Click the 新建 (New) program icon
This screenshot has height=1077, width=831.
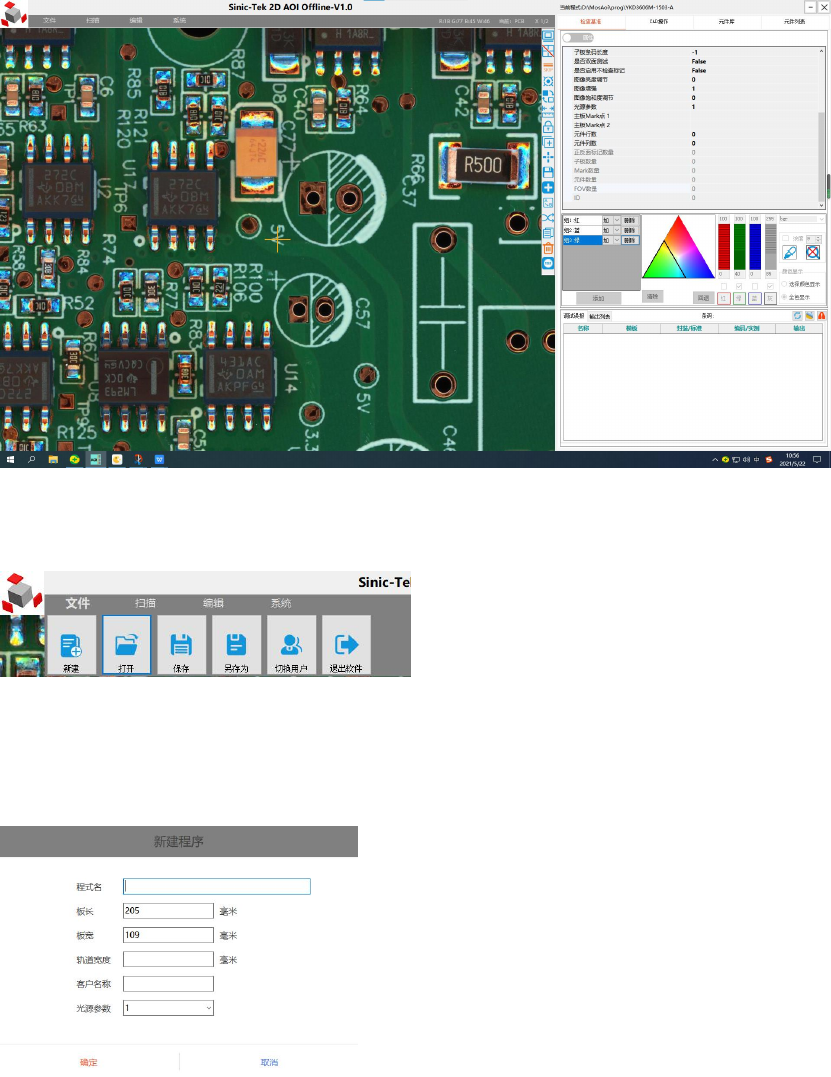click(71, 644)
